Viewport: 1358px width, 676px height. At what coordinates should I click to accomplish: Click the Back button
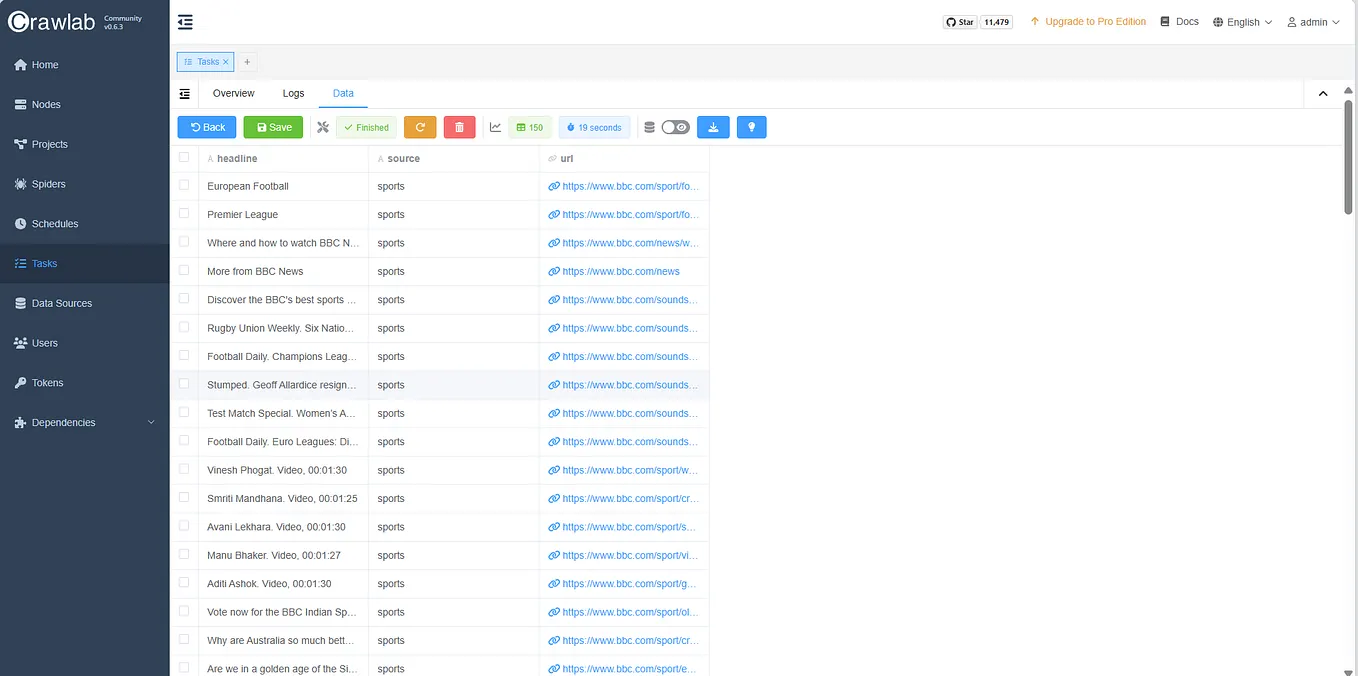click(x=206, y=127)
